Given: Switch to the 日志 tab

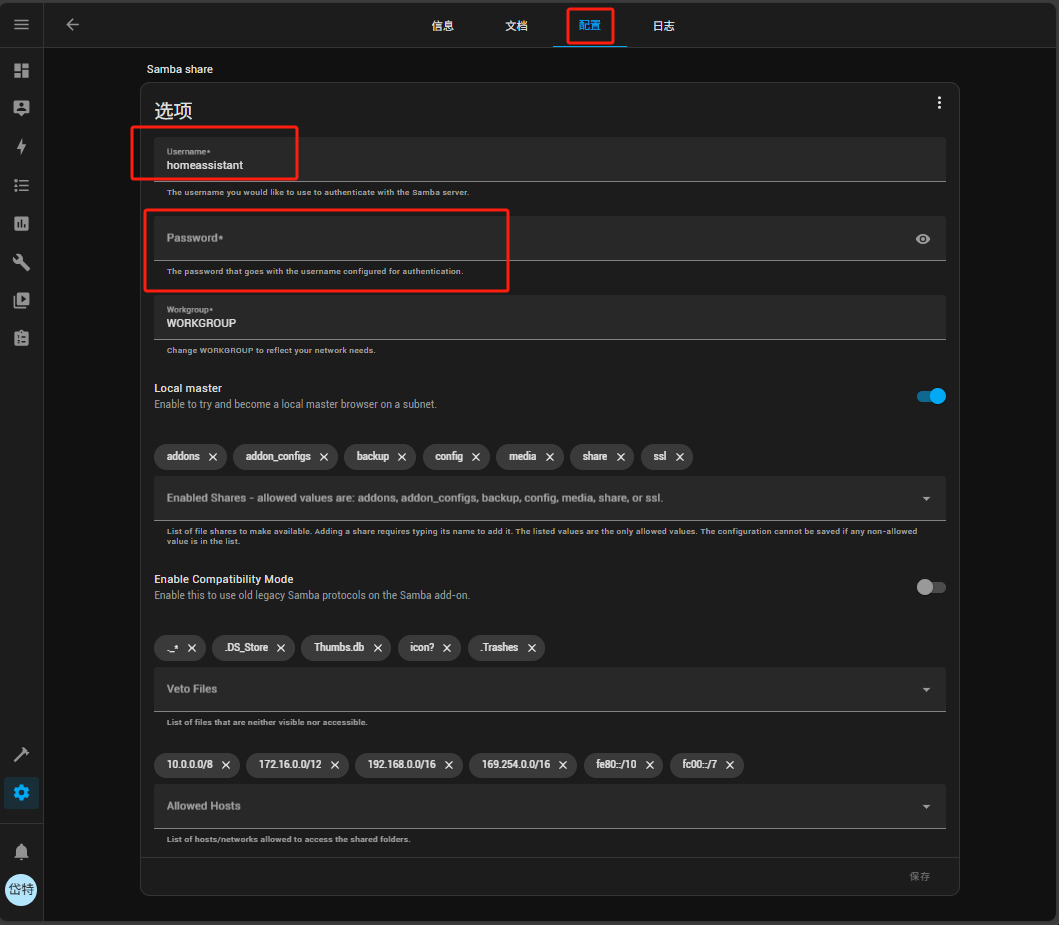Looking at the screenshot, I should [x=663, y=26].
